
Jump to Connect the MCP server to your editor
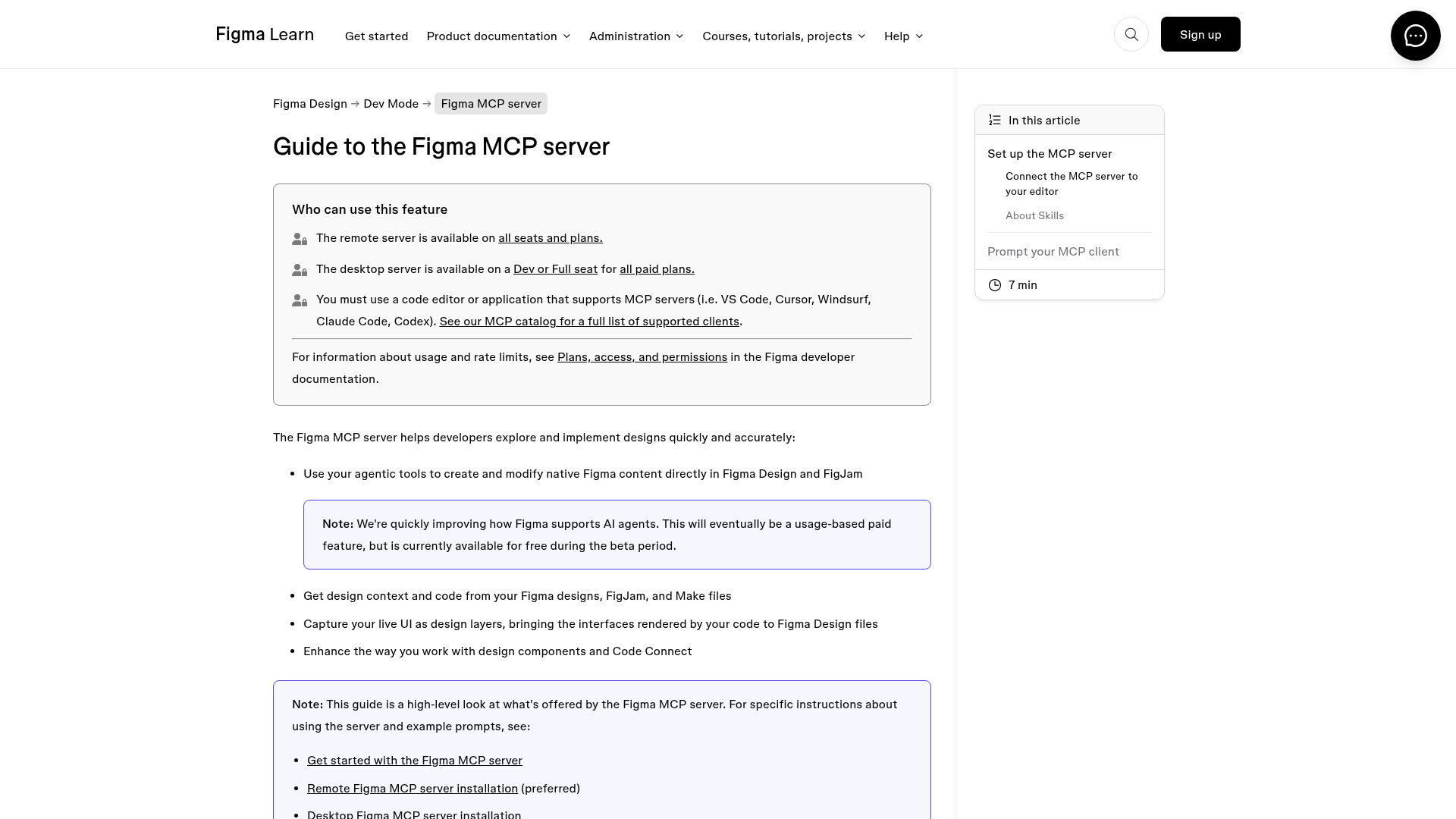pyautogui.click(x=1072, y=184)
